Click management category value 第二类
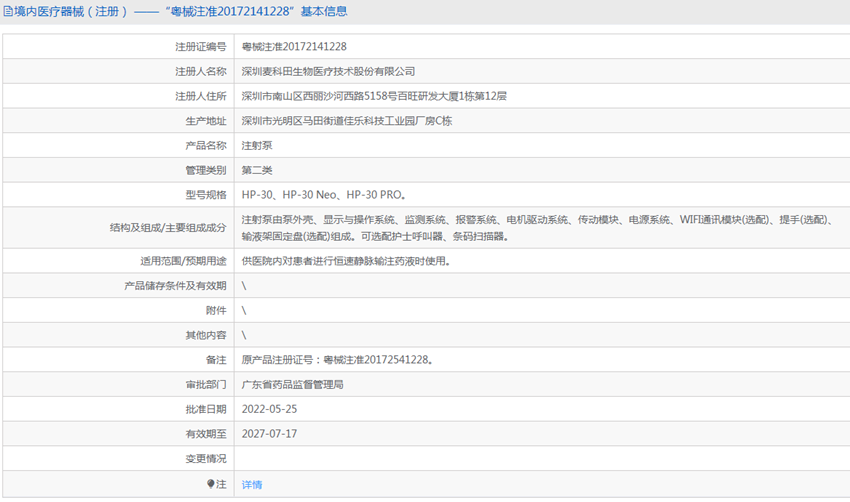This screenshot has height=502, width=850. click(256, 170)
